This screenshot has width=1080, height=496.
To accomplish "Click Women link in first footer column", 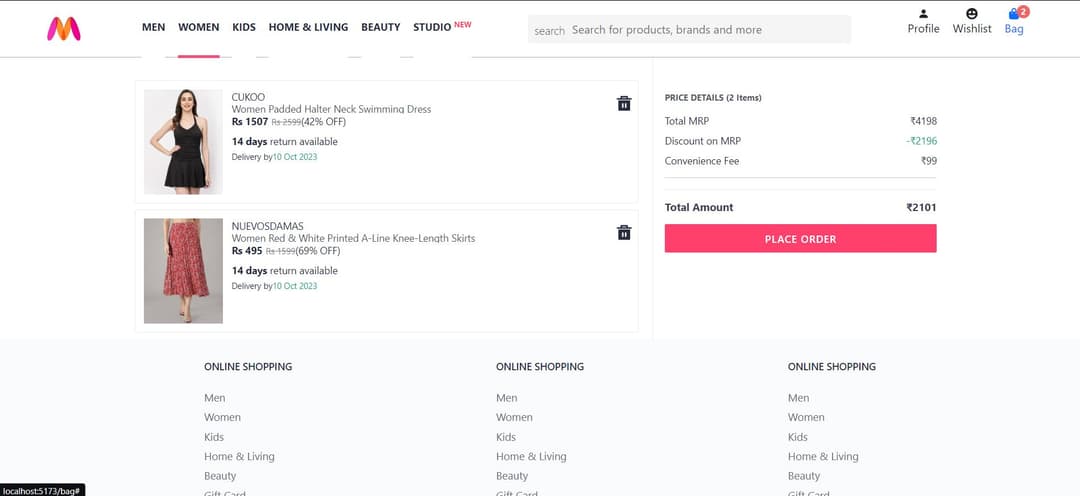I will tap(222, 417).
